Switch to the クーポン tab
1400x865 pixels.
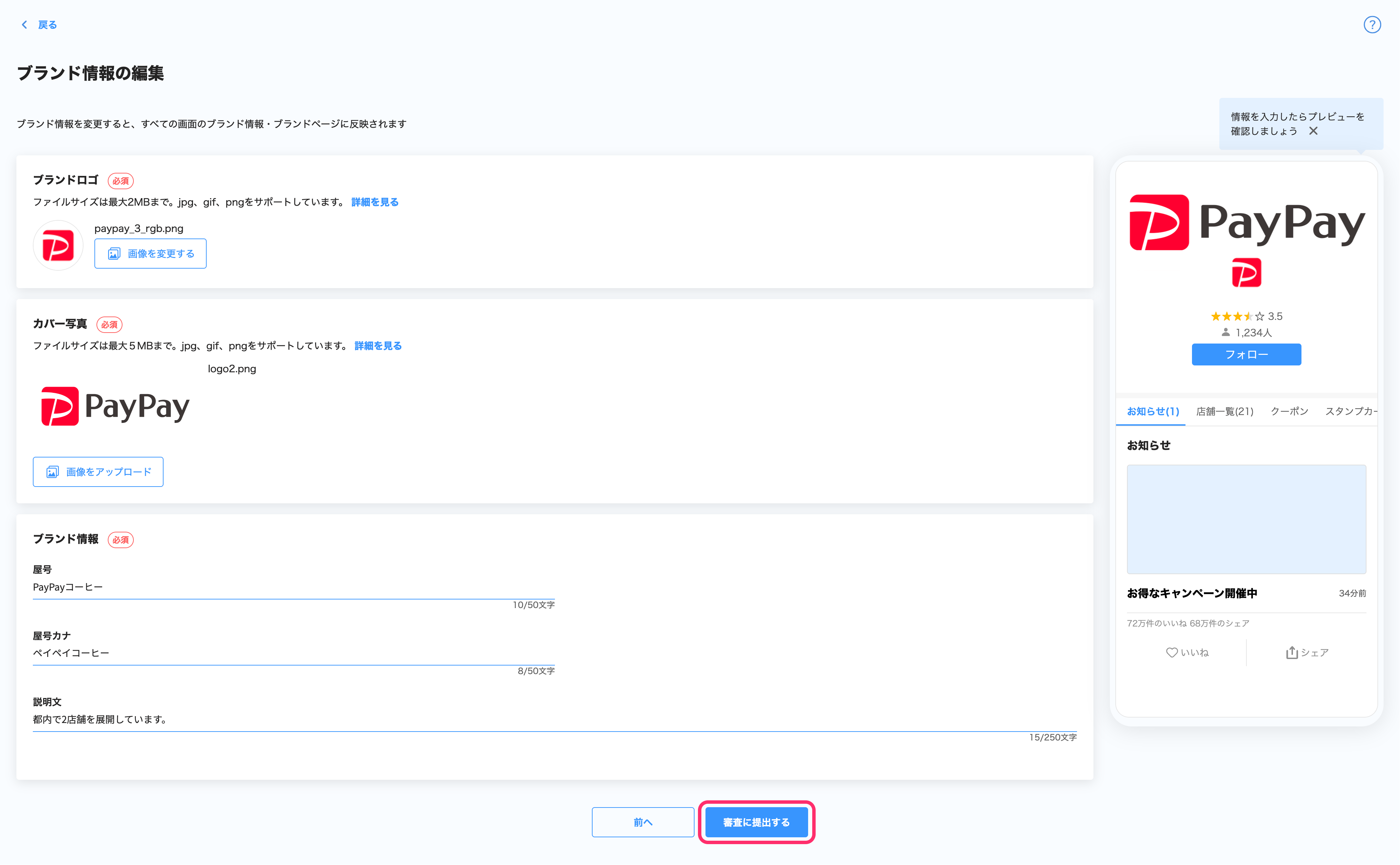click(x=1289, y=411)
